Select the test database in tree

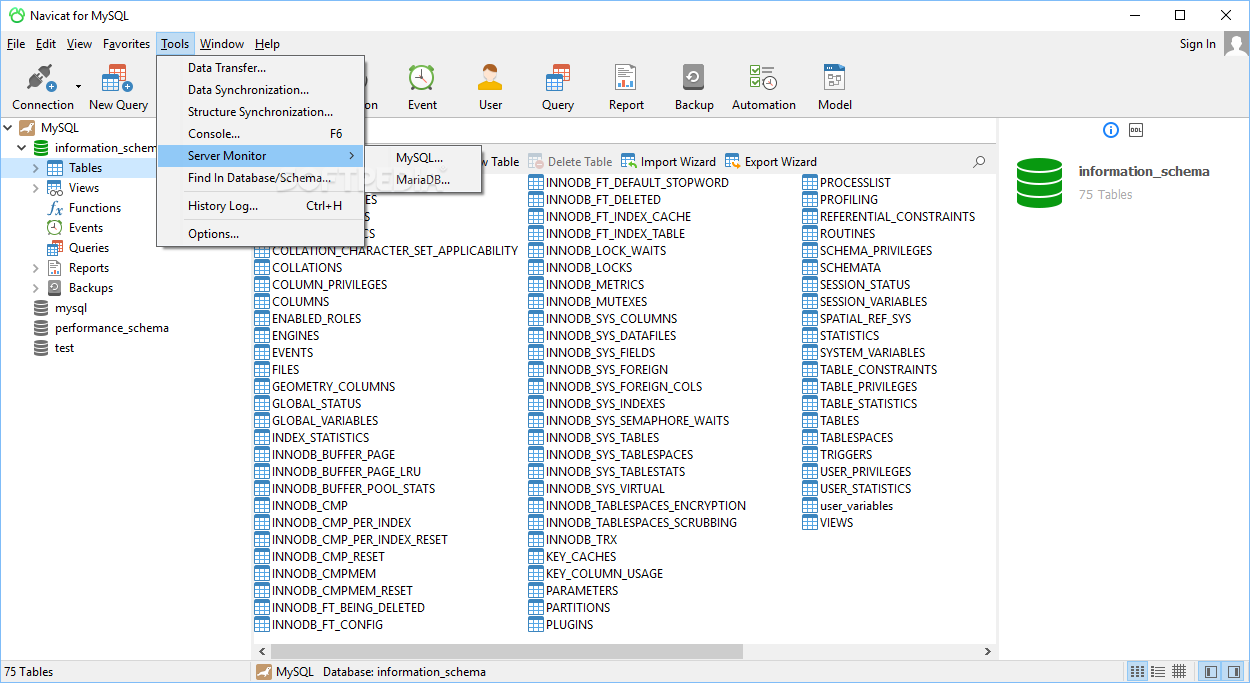(x=64, y=348)
